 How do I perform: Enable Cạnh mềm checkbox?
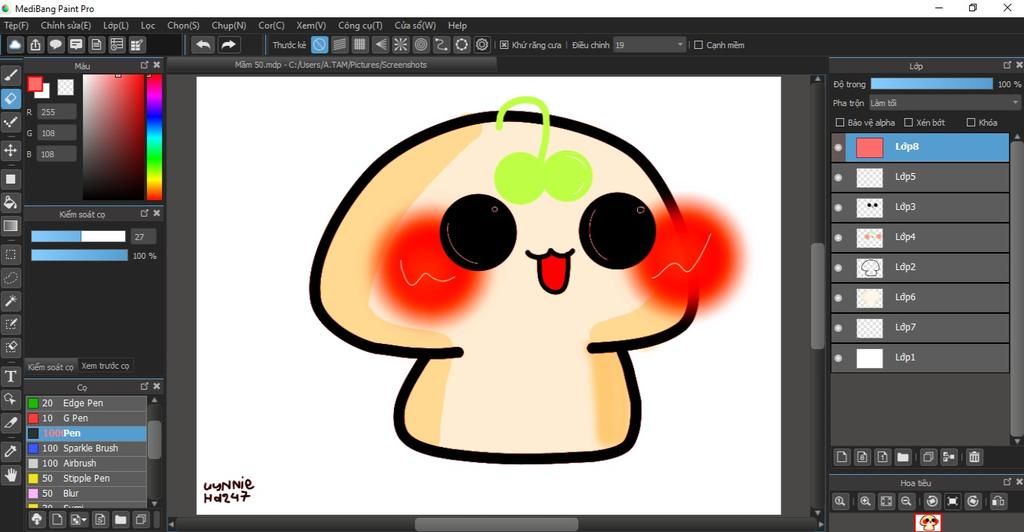pyautogui.click(x=698, y=45)
